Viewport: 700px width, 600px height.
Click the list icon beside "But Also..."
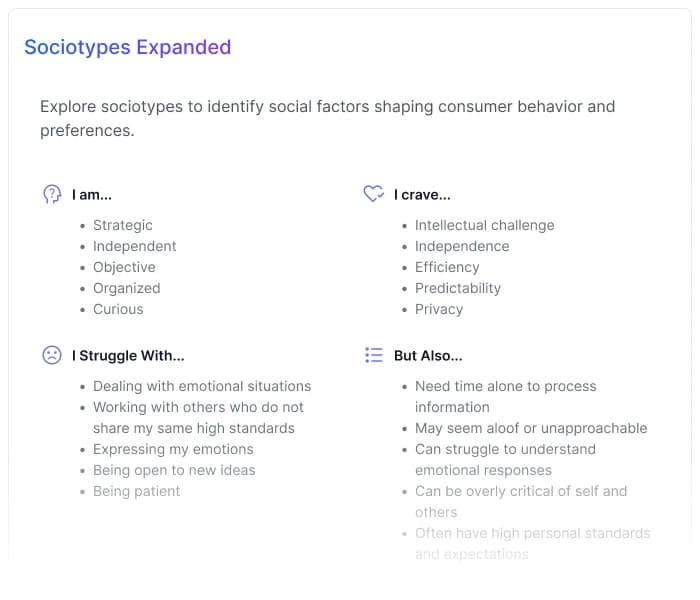click(x=374, y=355)
